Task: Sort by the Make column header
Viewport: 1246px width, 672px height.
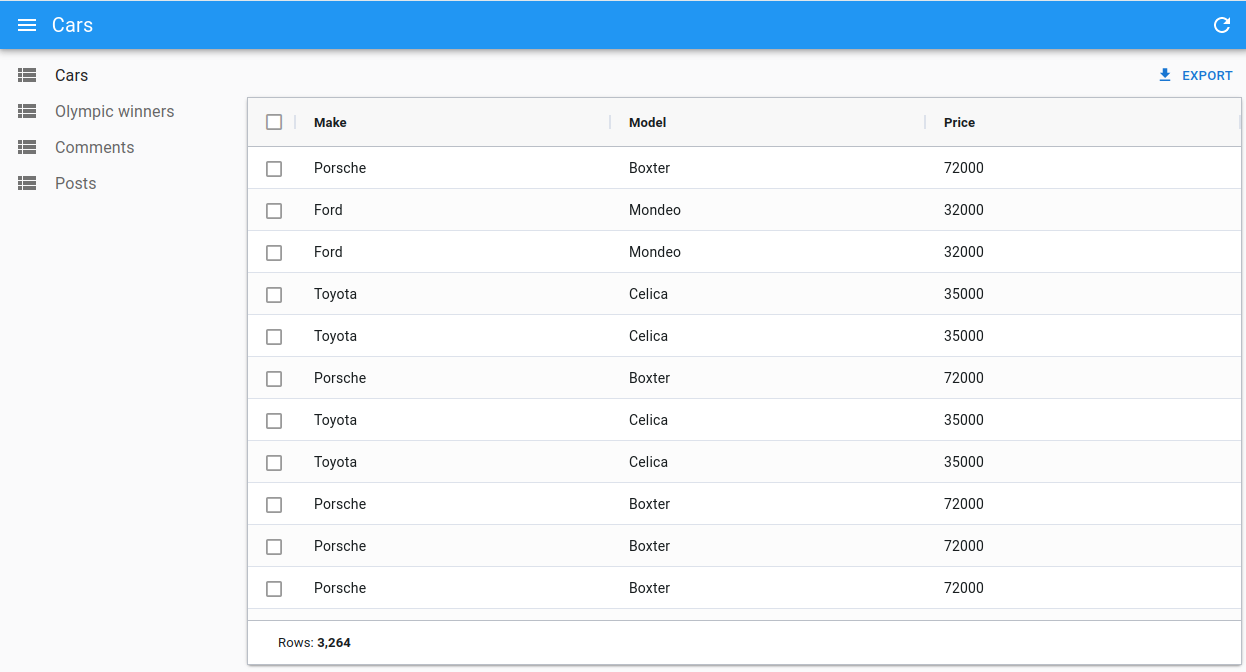Action: pyautogui.click(x=330, y=122)
